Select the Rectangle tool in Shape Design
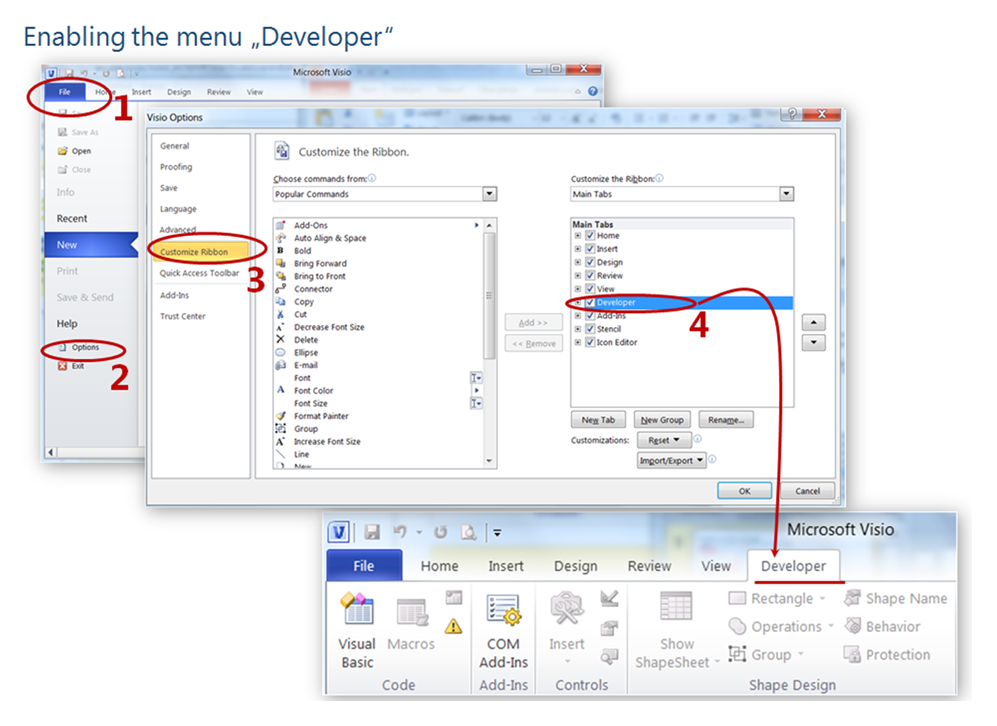The width and height of the screenshot is (997, 726). pos(776,598)
